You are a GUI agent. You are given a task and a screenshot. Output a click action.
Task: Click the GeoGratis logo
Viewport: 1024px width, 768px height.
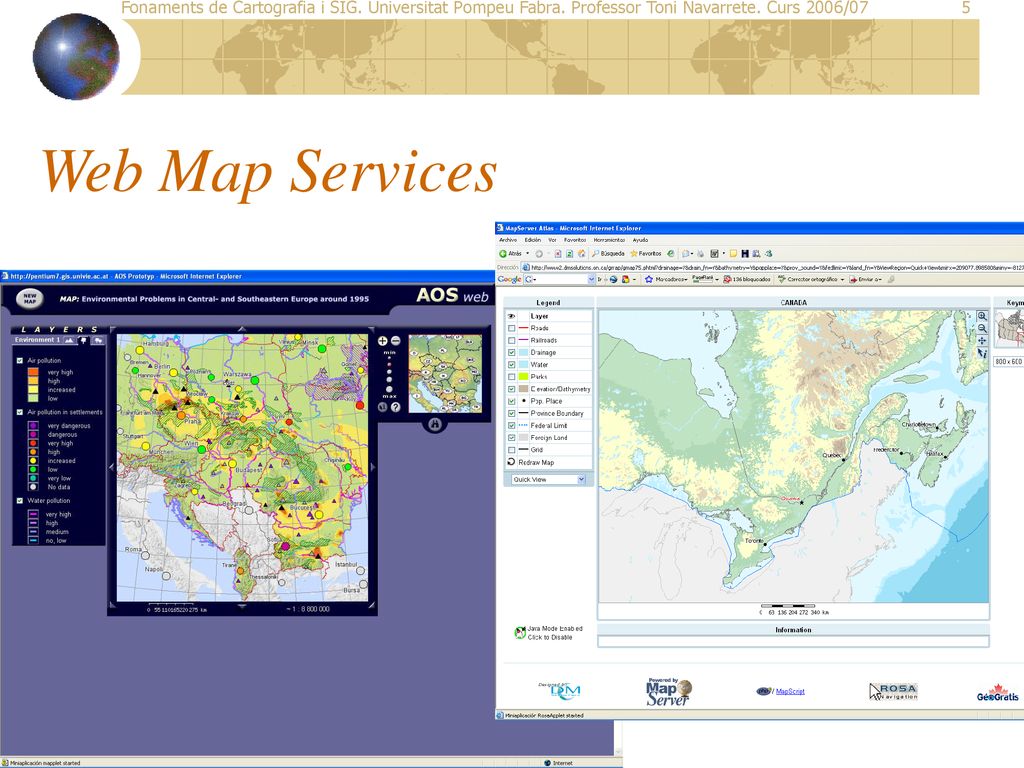click(997, 693)
